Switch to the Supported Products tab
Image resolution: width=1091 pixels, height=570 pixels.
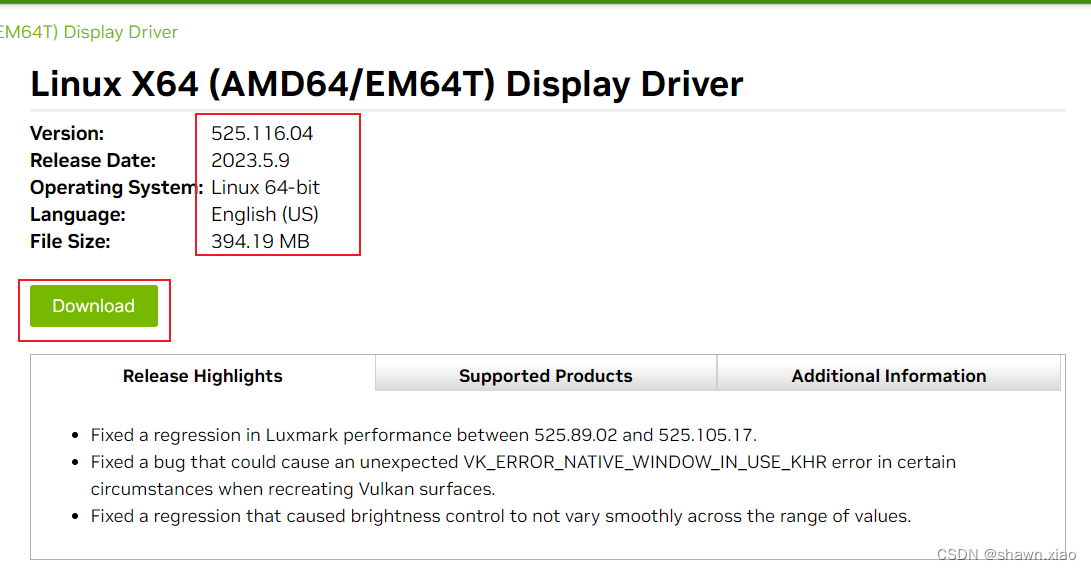click(x=545, y=376)
